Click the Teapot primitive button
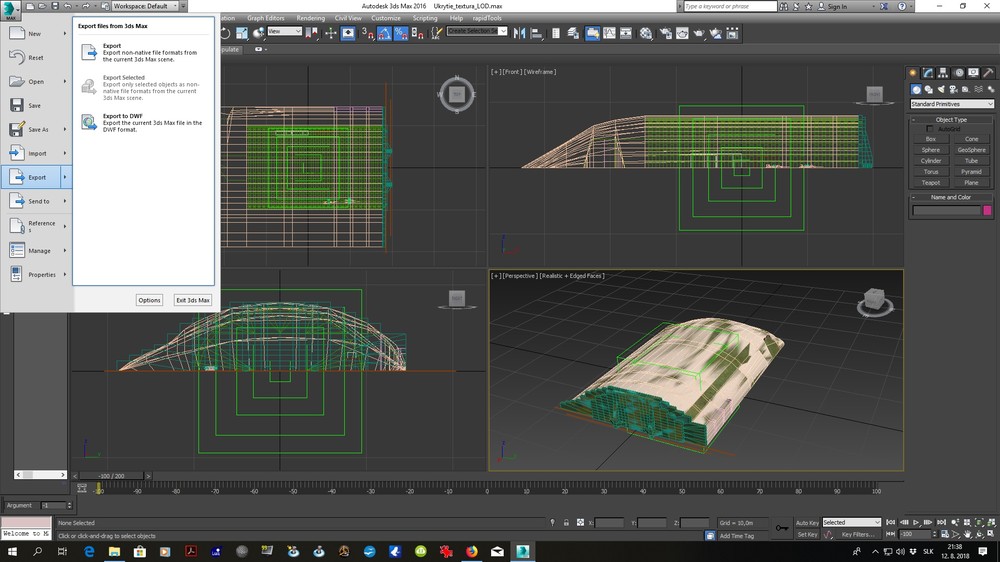 pos(930,183)
